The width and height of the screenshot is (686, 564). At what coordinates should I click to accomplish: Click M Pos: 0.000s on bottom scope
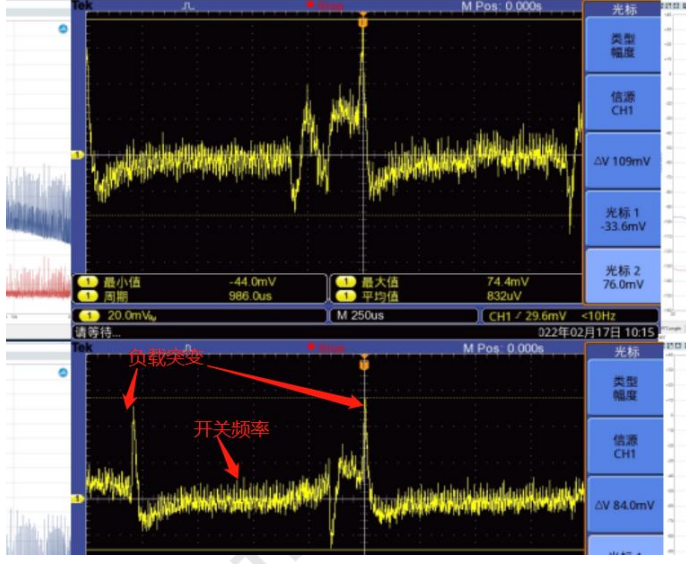[503, 348]
